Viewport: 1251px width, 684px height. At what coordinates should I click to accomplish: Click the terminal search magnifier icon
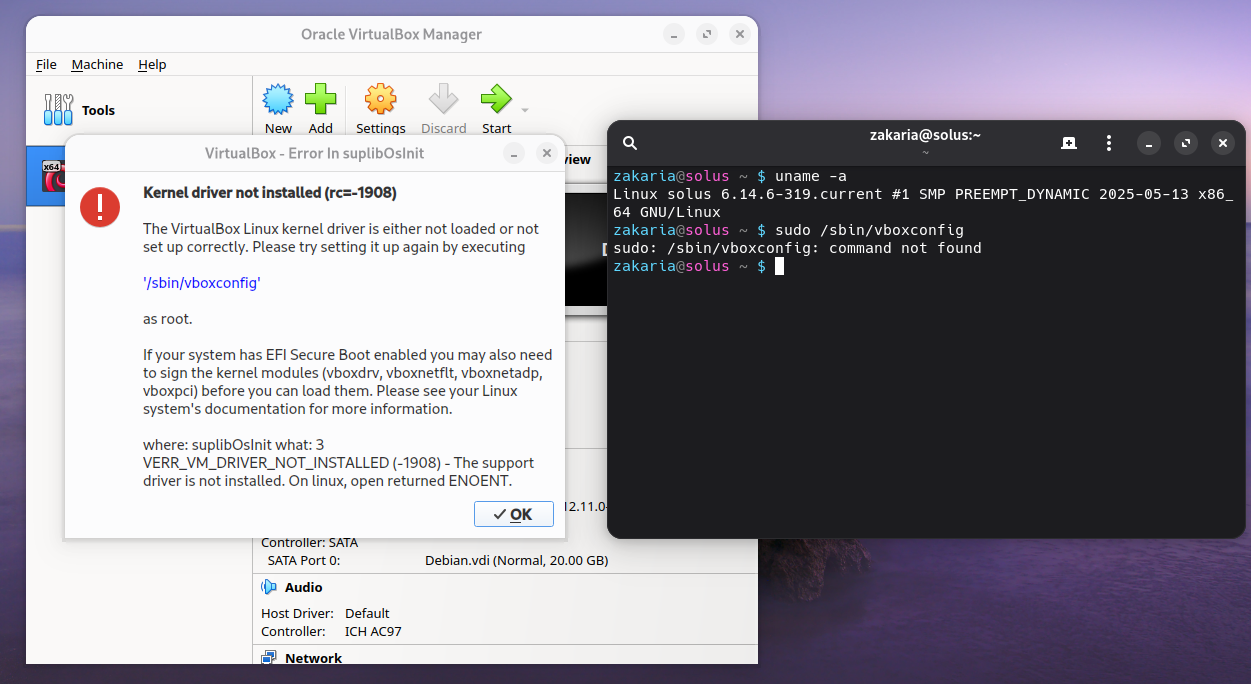[630, 143]
